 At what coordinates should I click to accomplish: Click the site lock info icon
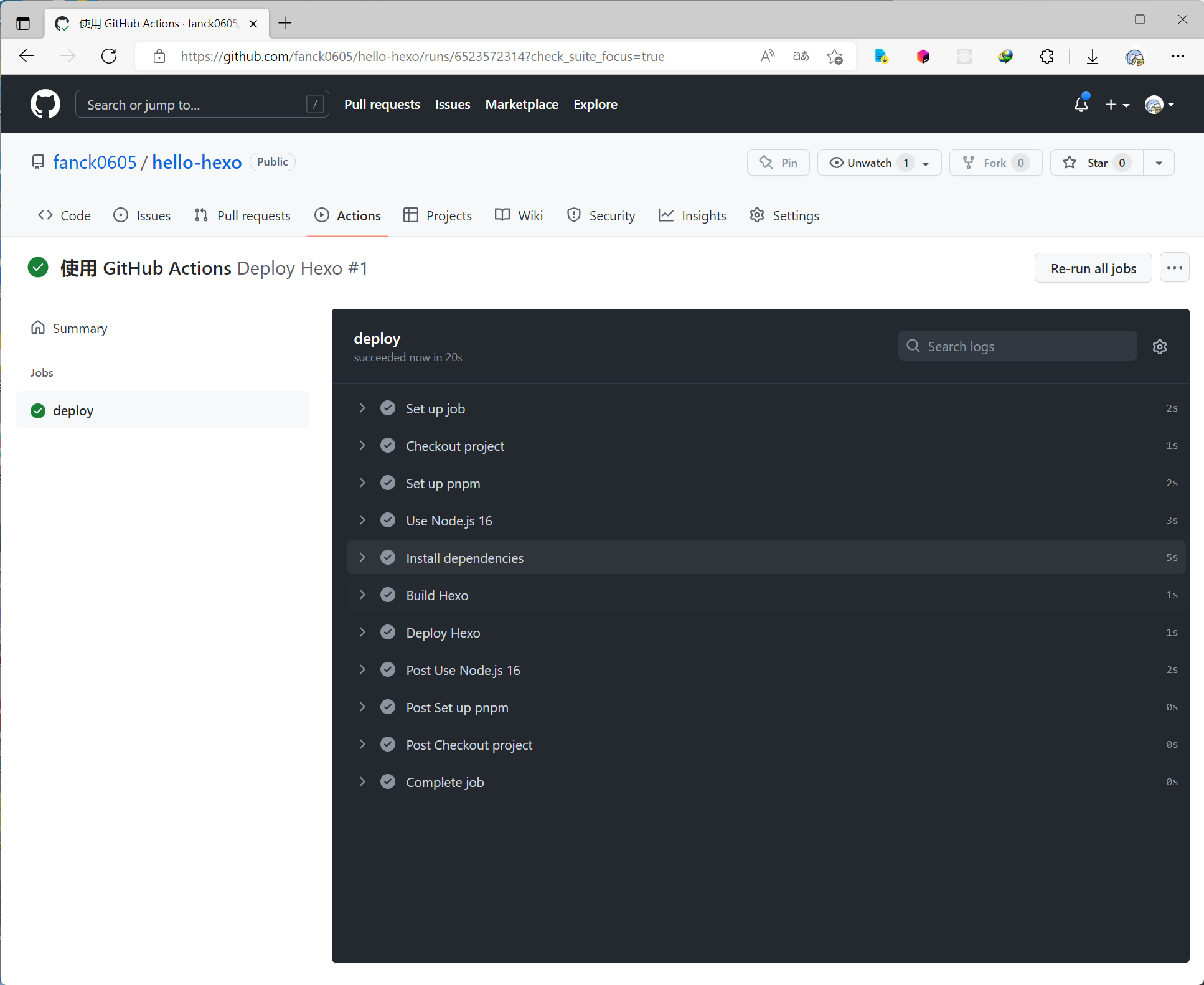tap(159, 57)
